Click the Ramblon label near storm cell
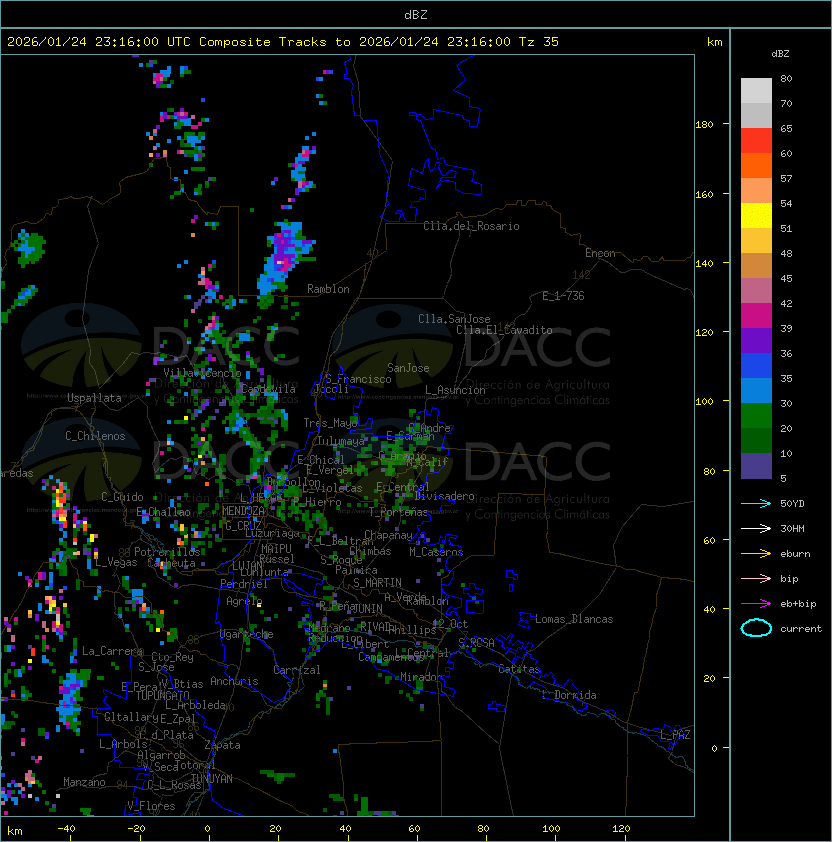Viewport: 832px width, 842px height. tap(328, 289)
